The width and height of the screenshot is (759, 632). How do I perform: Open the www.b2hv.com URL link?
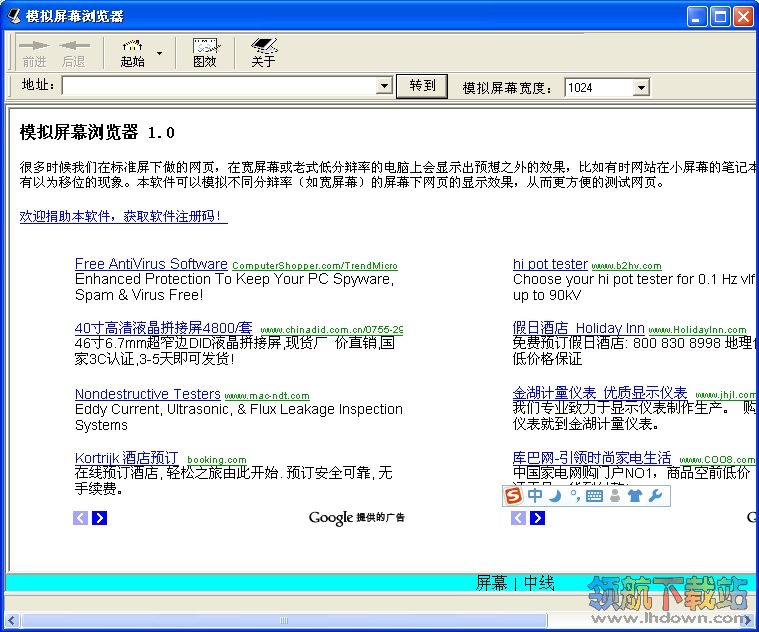pyautogui.click(x=626, y=266)
